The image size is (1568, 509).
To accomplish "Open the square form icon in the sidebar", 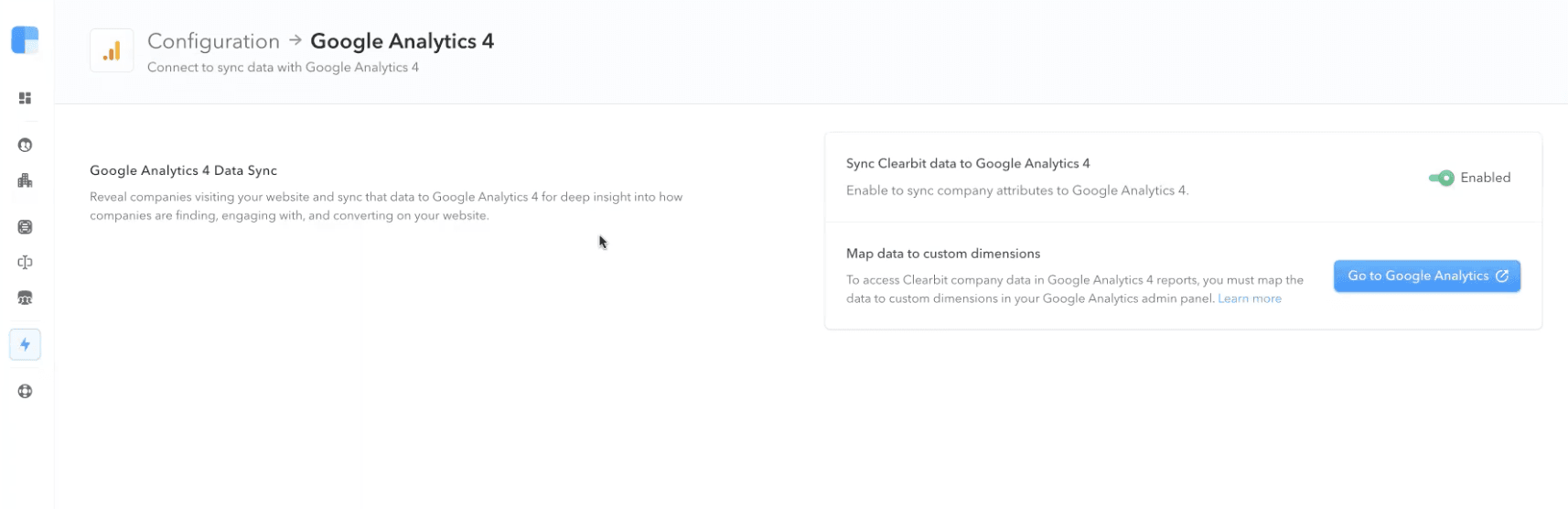I will [25, 227].
